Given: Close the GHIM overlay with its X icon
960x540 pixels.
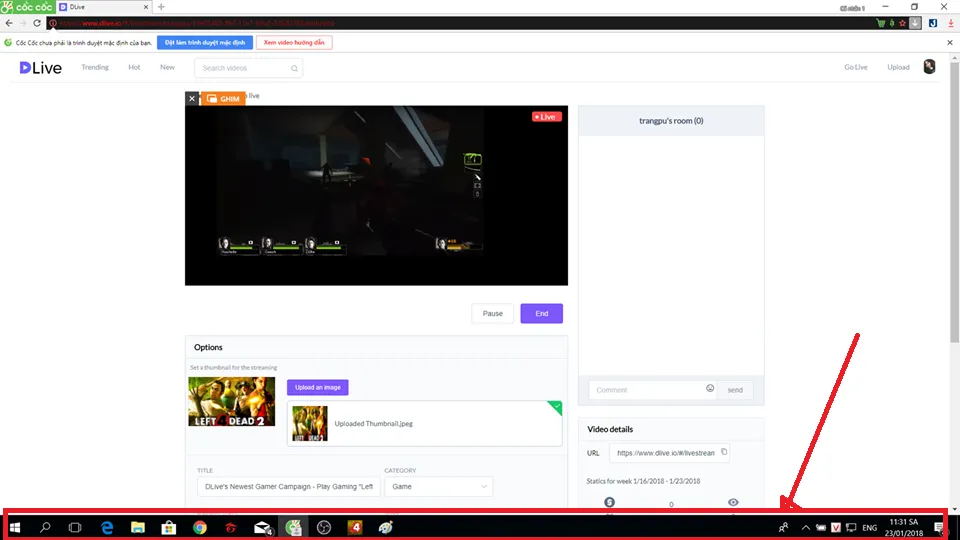Looking at the screenshot, I should click(192, 98).
